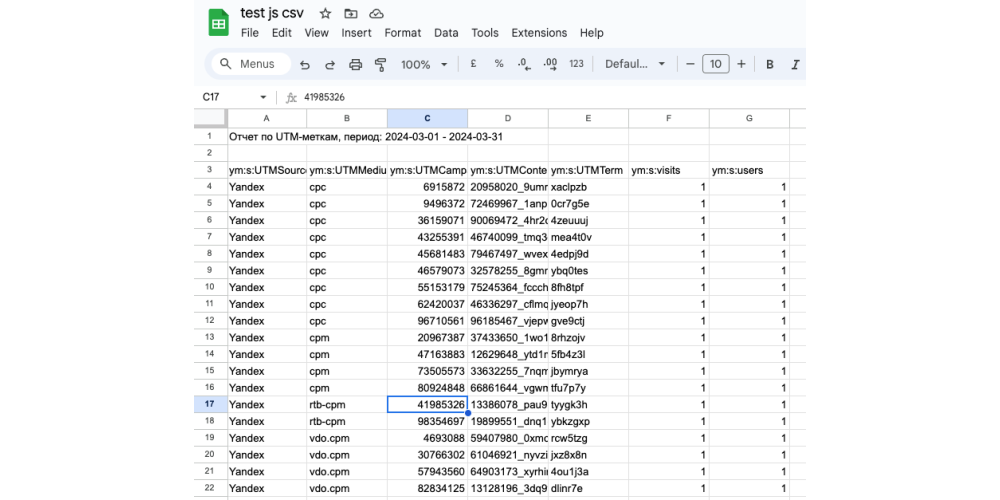The image size is (1000, 500).
Task: Select the cell with 41985326
Action: [x=427, y=404]
